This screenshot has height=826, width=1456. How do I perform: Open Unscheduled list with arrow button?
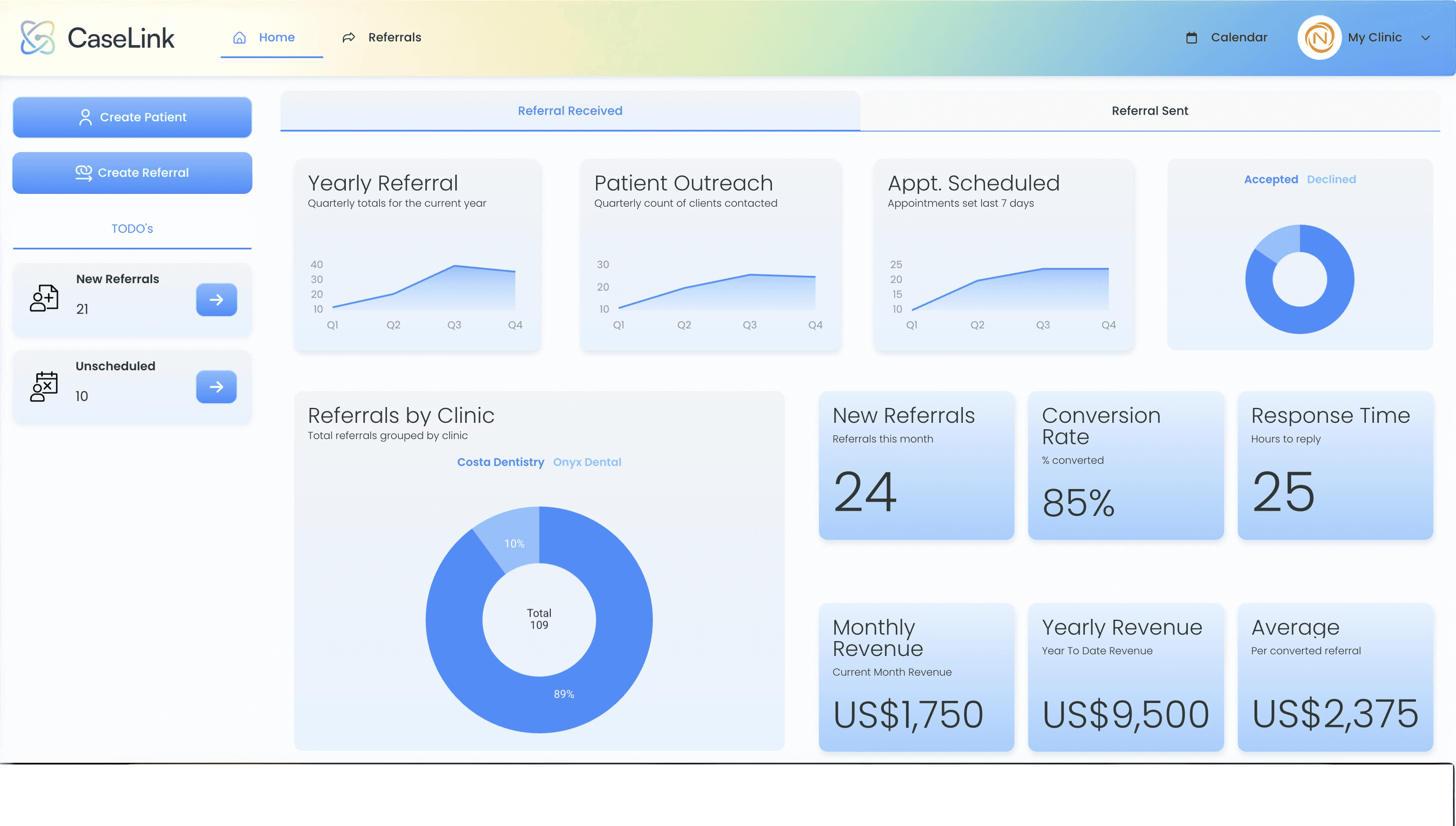point(216,387)
